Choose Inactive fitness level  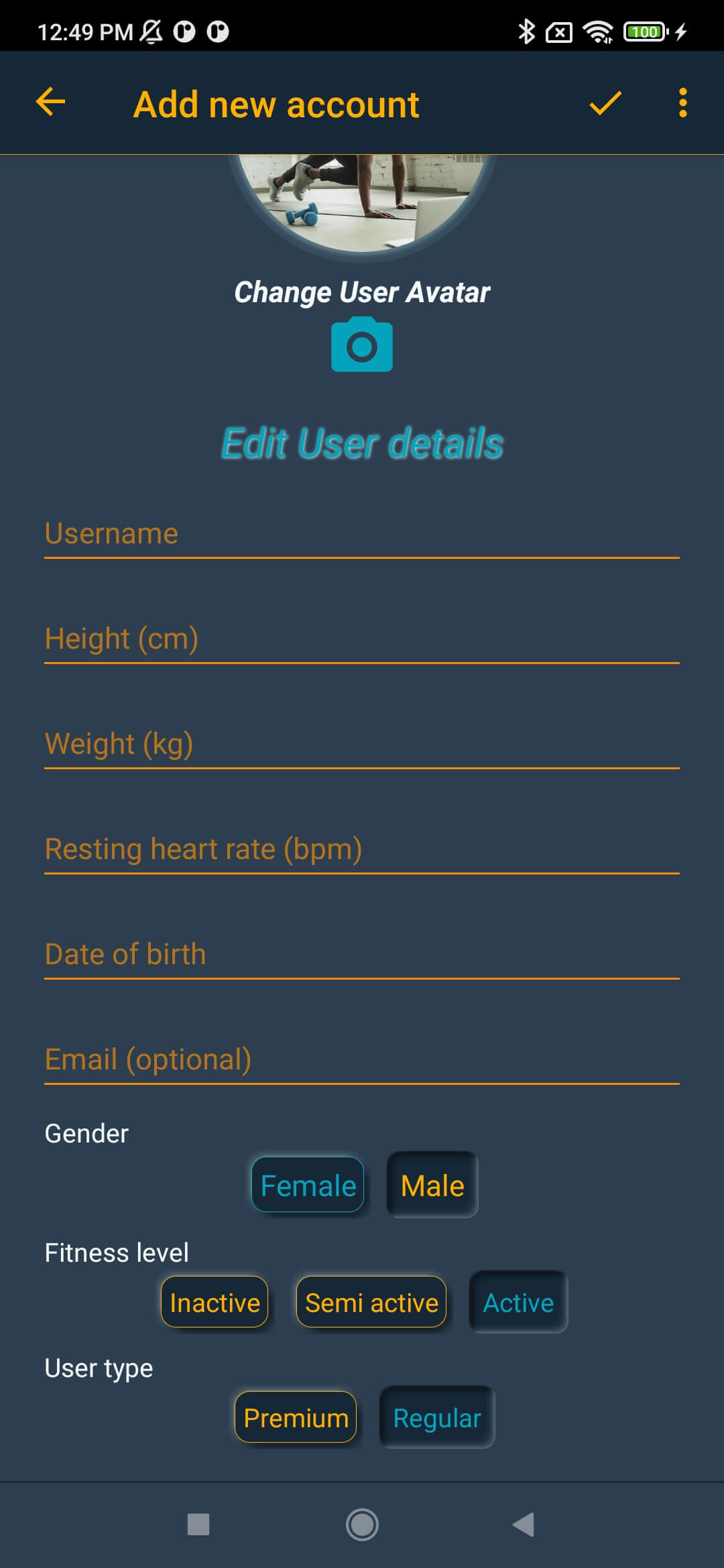coord(215,1302)
